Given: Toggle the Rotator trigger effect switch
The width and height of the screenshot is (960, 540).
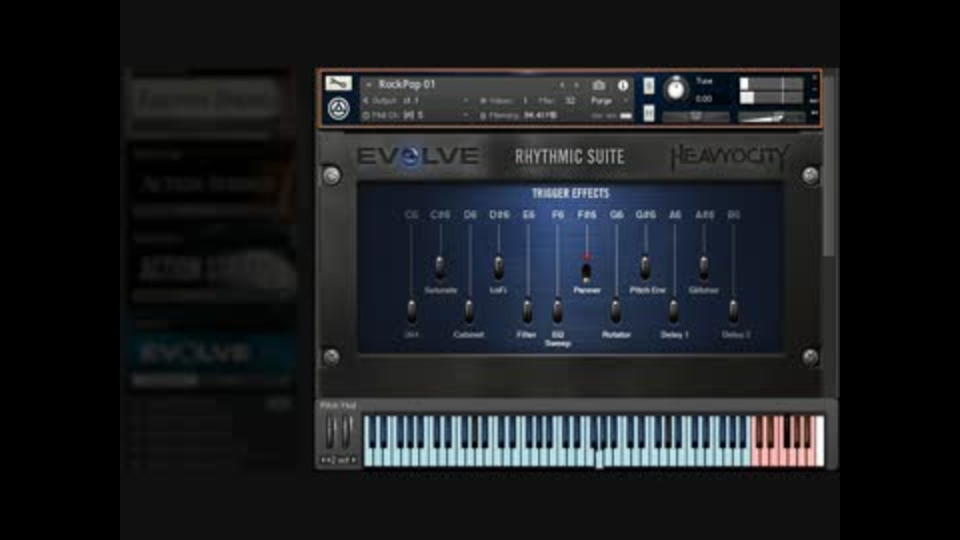Looking at the screenshot, I should click(616, 311).
